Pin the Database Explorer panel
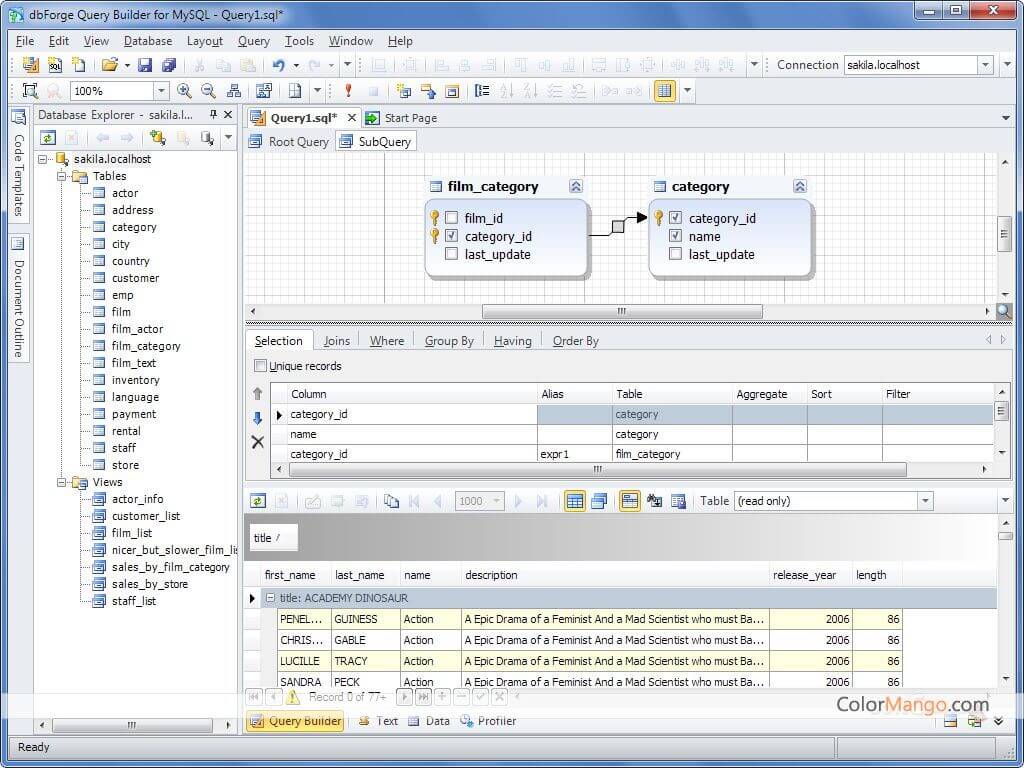 213,114
